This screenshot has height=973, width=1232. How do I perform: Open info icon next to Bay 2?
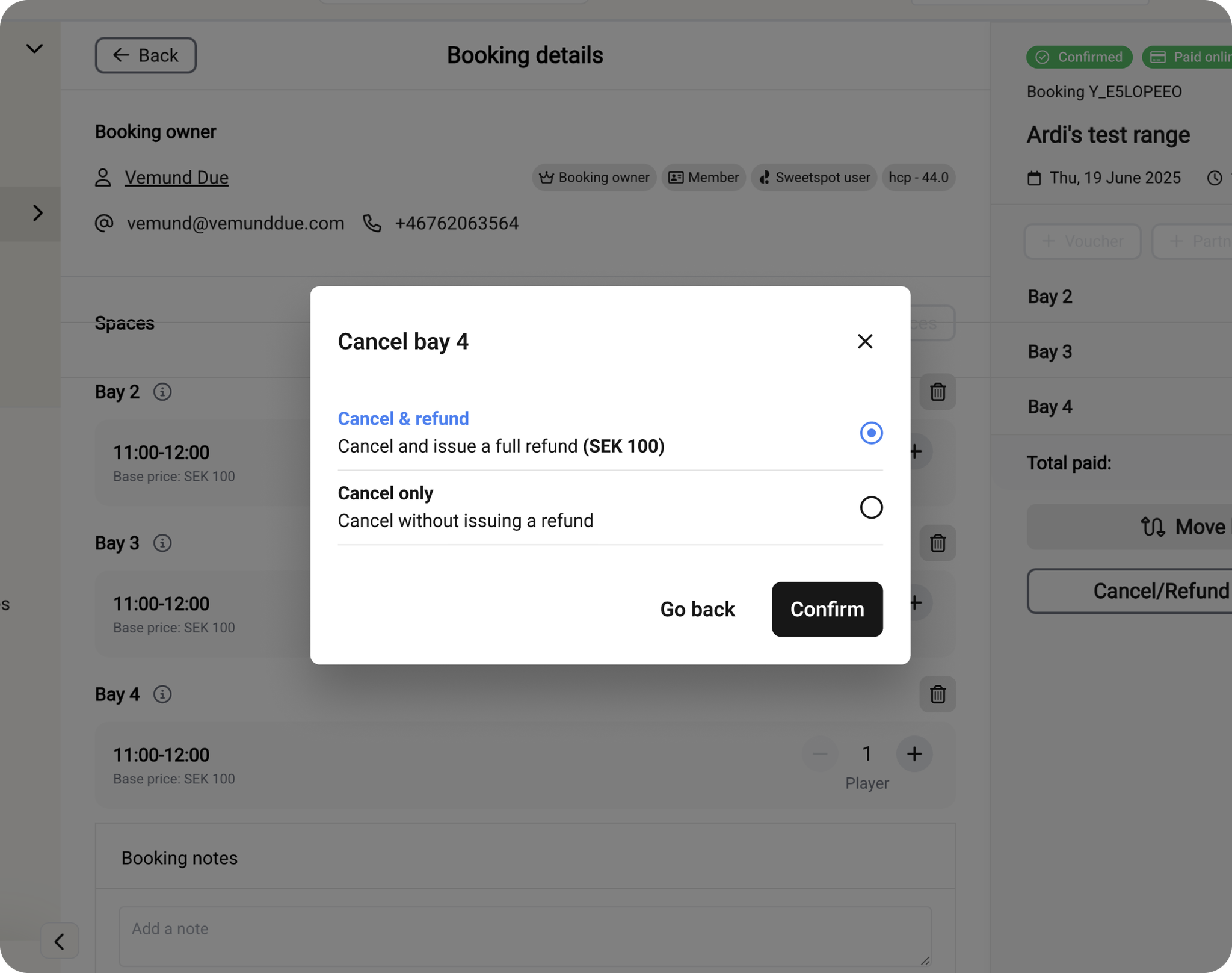coord(162,392)
